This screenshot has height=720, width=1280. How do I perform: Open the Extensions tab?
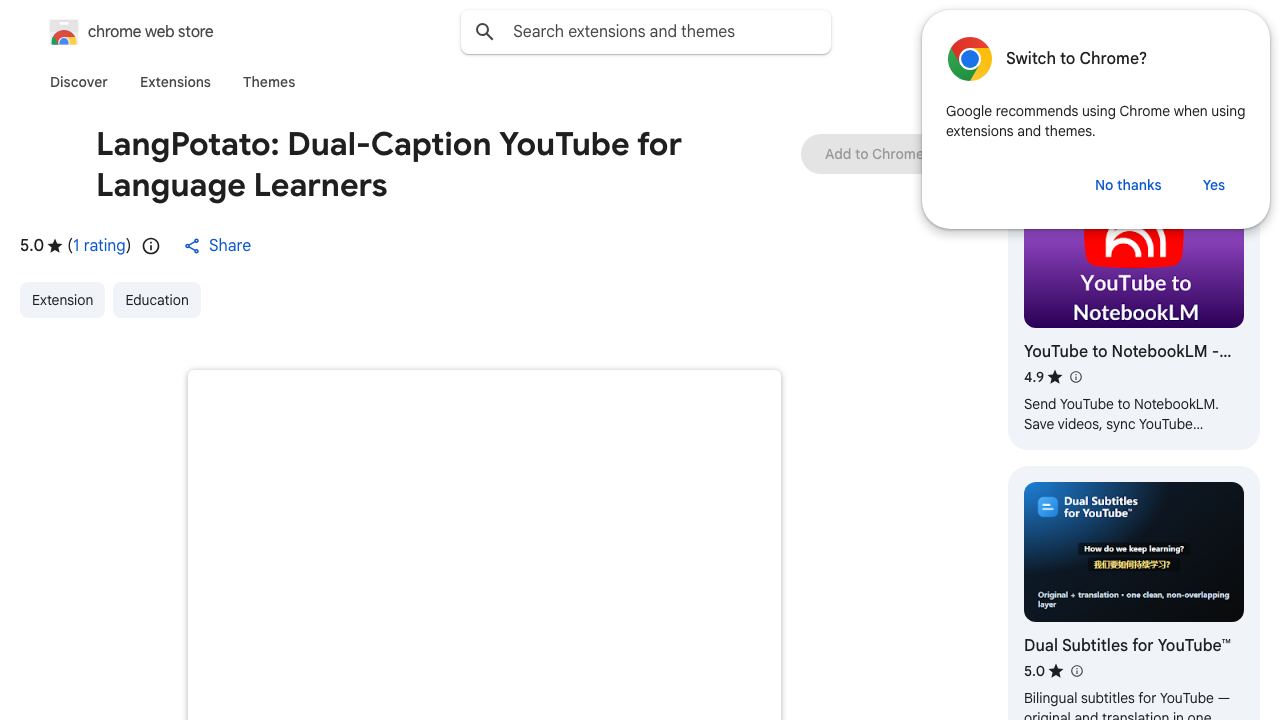(175, 82)
